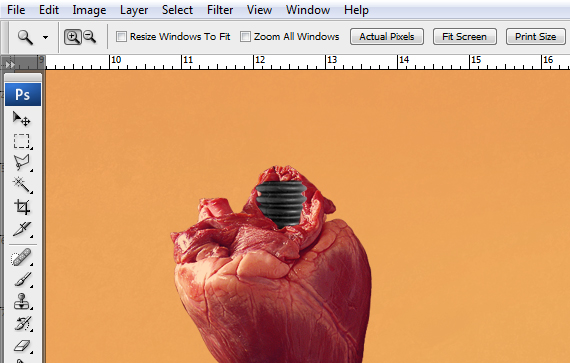Image resolution: width=570 pixels, height=363 pixels.
Task: Open the Help menu
Action: (356, 10)
